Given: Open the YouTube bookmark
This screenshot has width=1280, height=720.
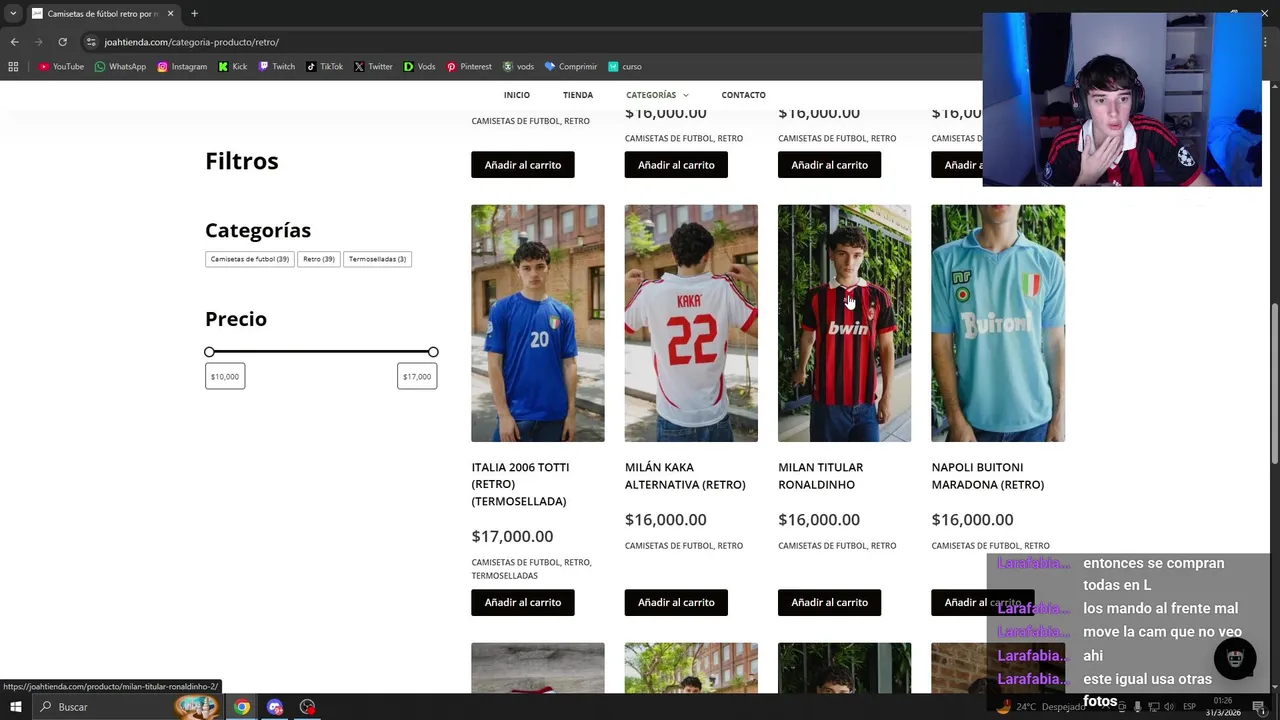Looking at the screenshot, I should [61, 67].
